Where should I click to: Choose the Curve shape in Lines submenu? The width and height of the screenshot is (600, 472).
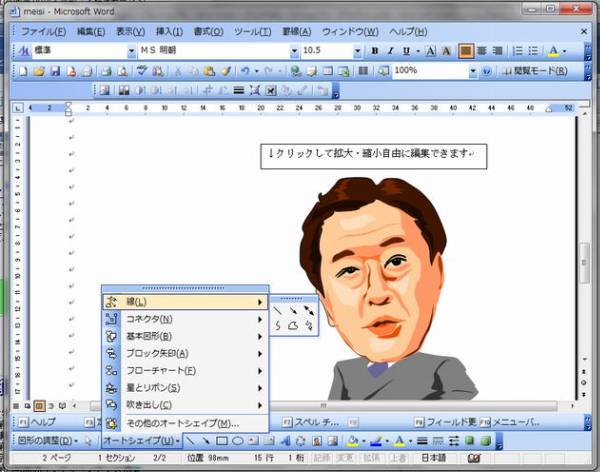[278, 326]
